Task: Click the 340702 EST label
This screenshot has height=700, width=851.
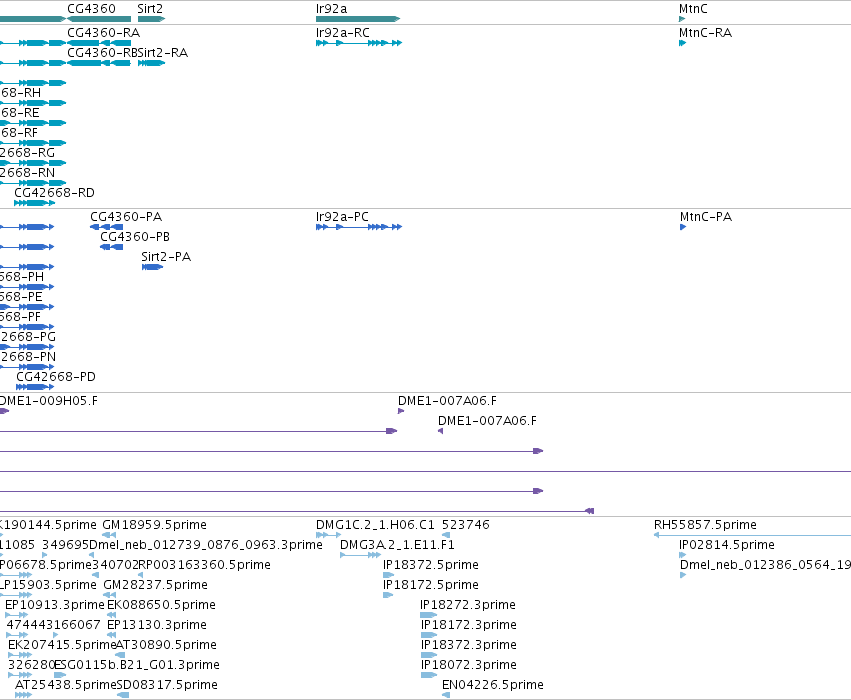Action: point(115,565)
